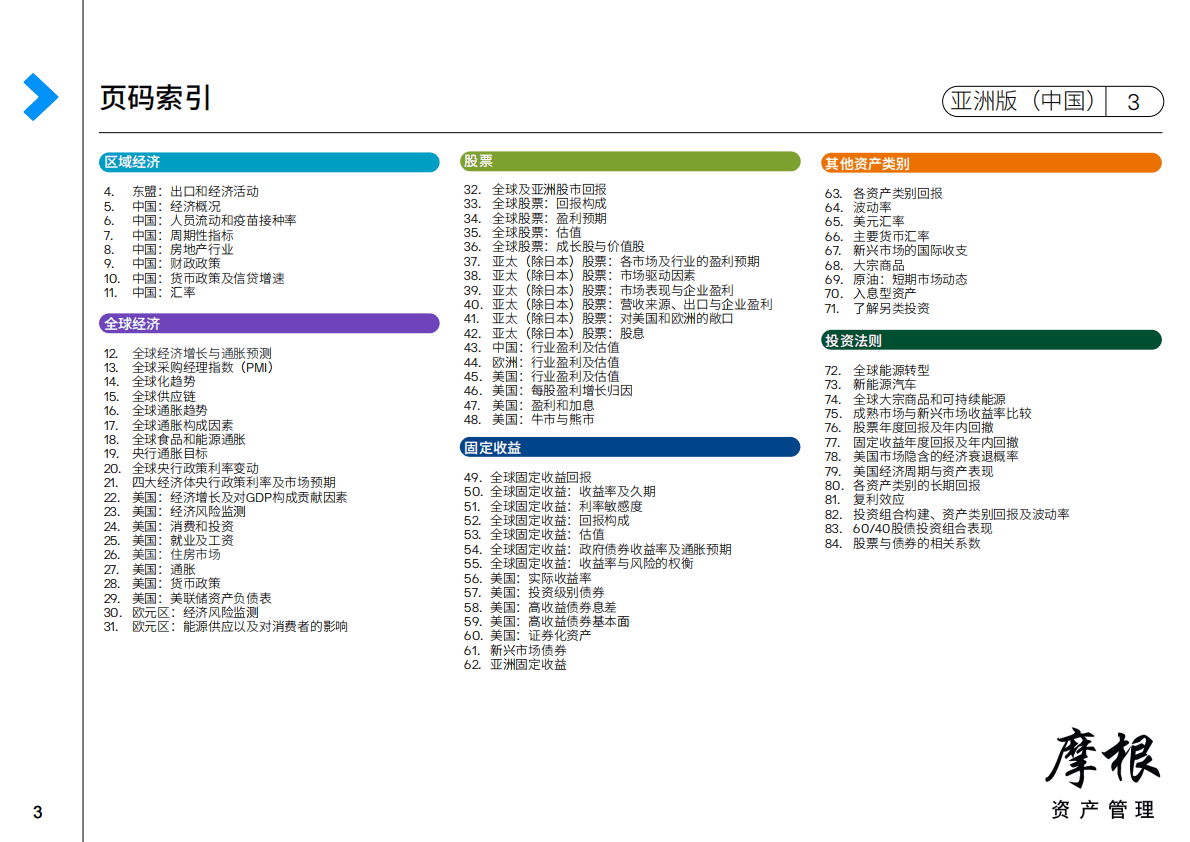The width and height of the screenshot is (1190, 842).
Task: Click the 亚洲版（中国）page badge
Action: pos(1052,101)
